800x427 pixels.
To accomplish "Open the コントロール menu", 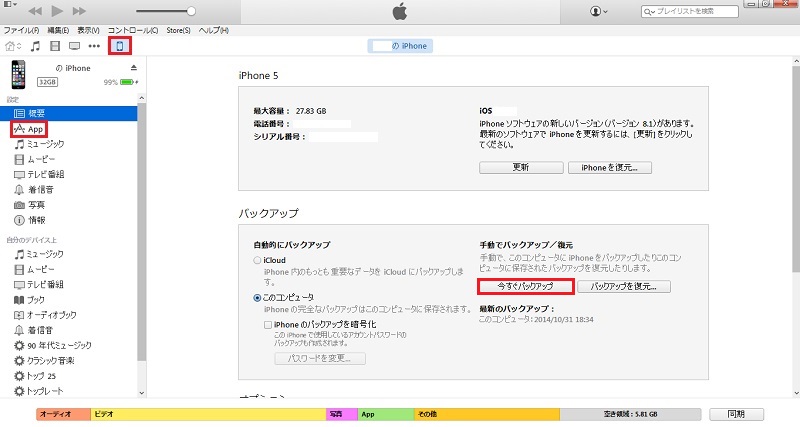I will pos(133,30).
